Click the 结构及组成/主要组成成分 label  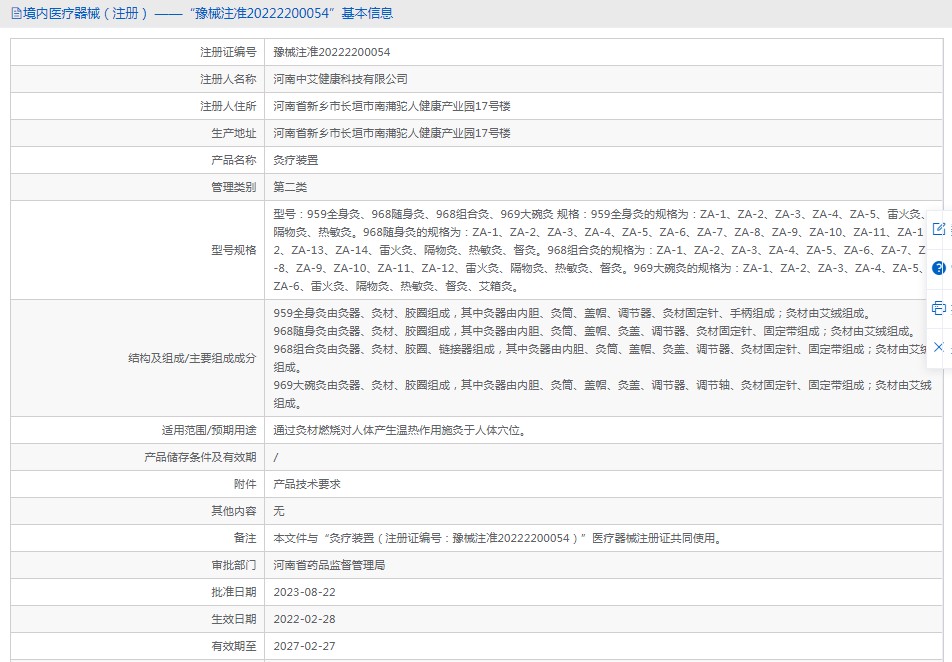pos(192,358)
